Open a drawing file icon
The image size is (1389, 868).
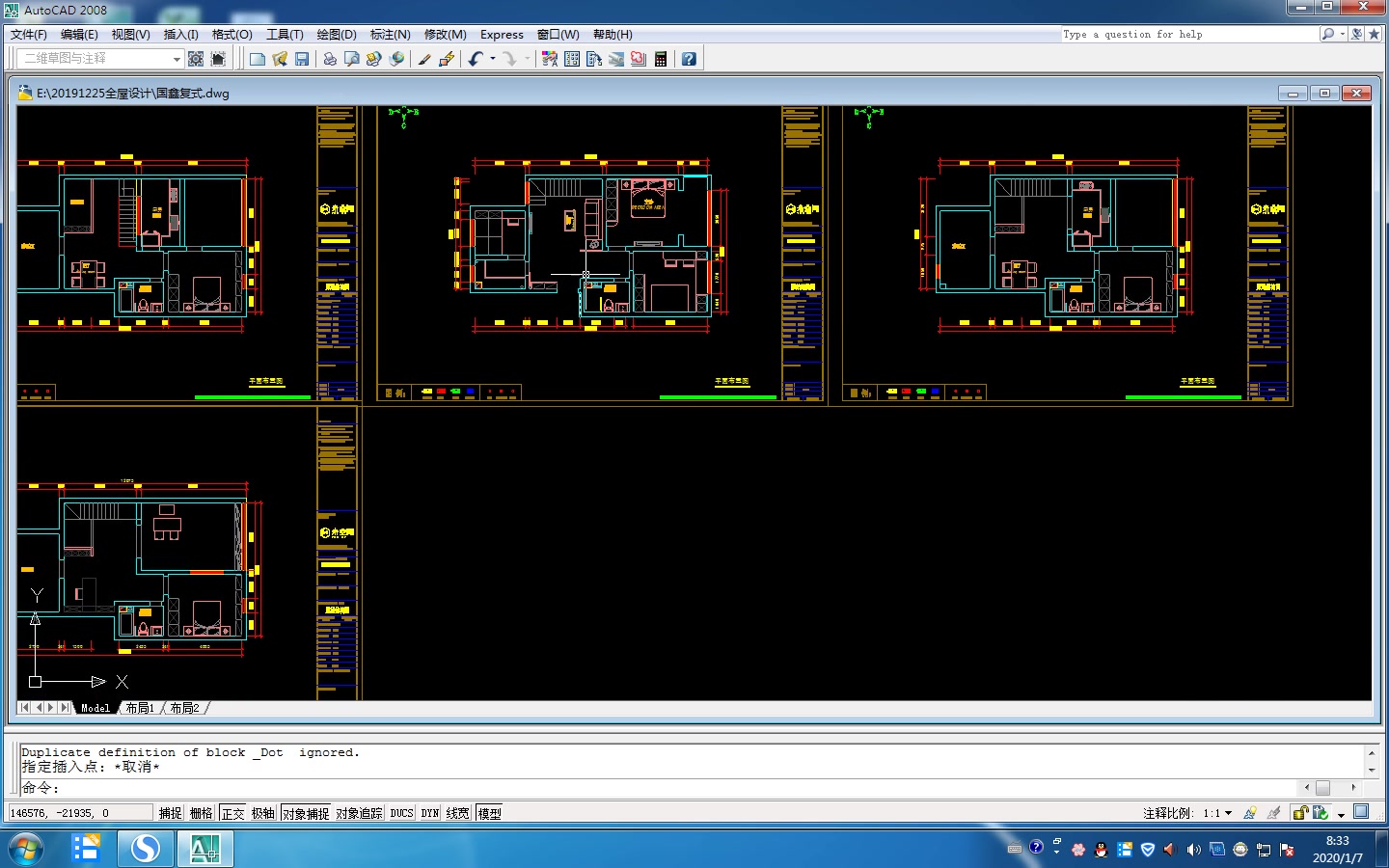coord(280,59)
